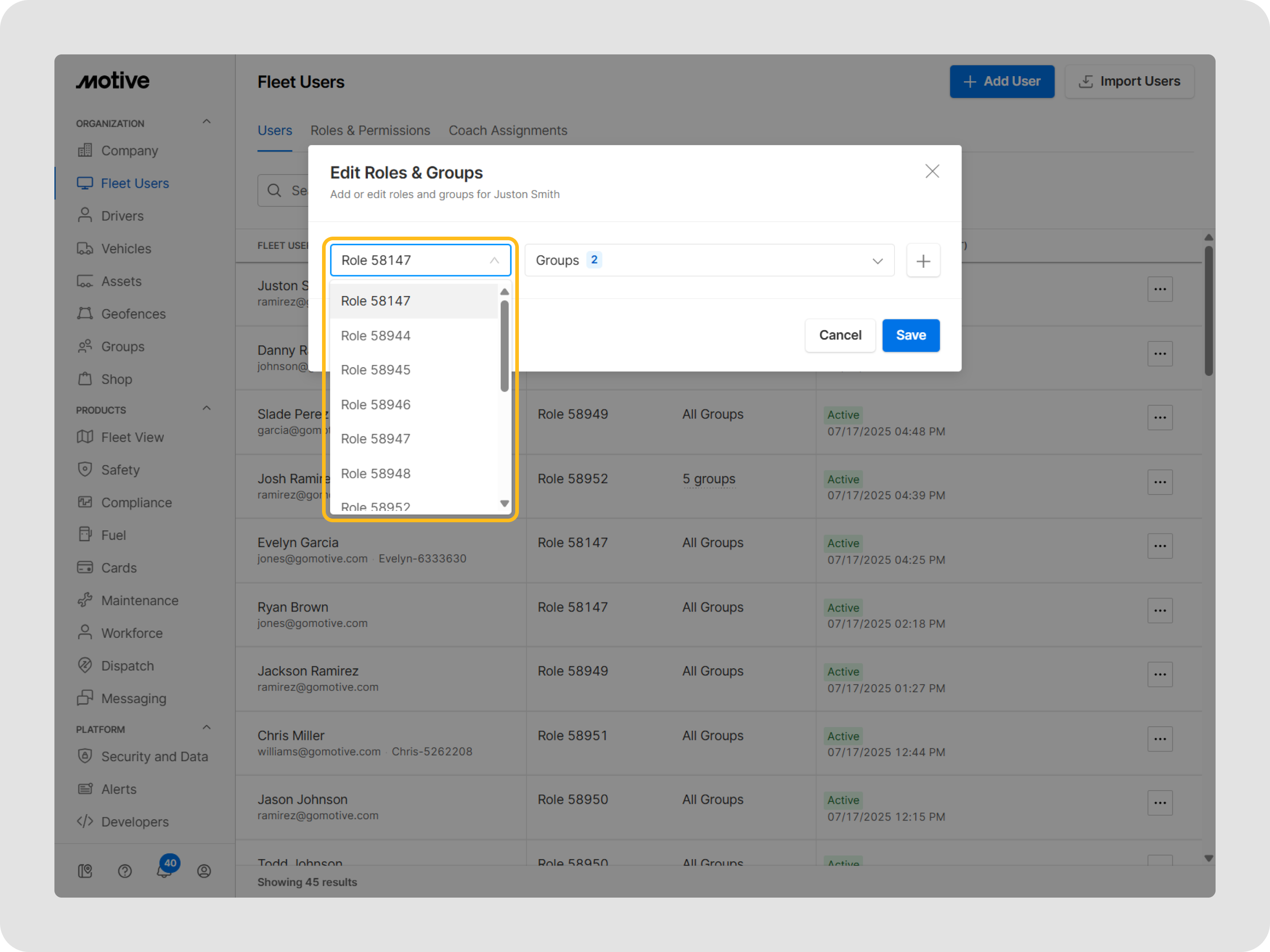Close the Edit Roles & Groups dialog
This screenshot has height=952, width=1270.
[x=932, y=171]
